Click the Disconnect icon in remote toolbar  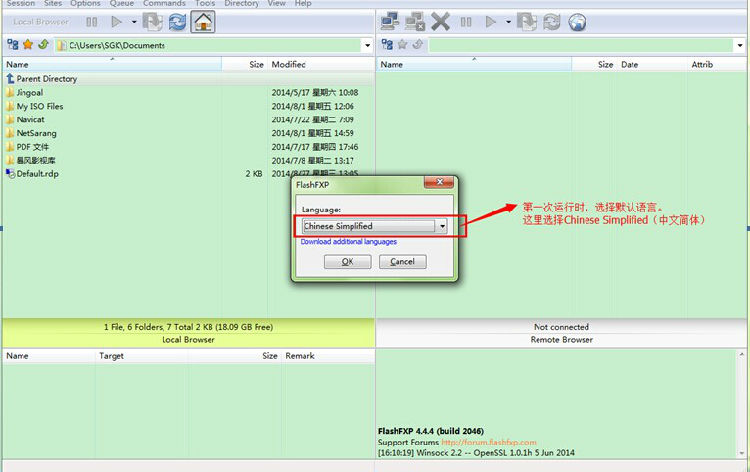(415, 21)
